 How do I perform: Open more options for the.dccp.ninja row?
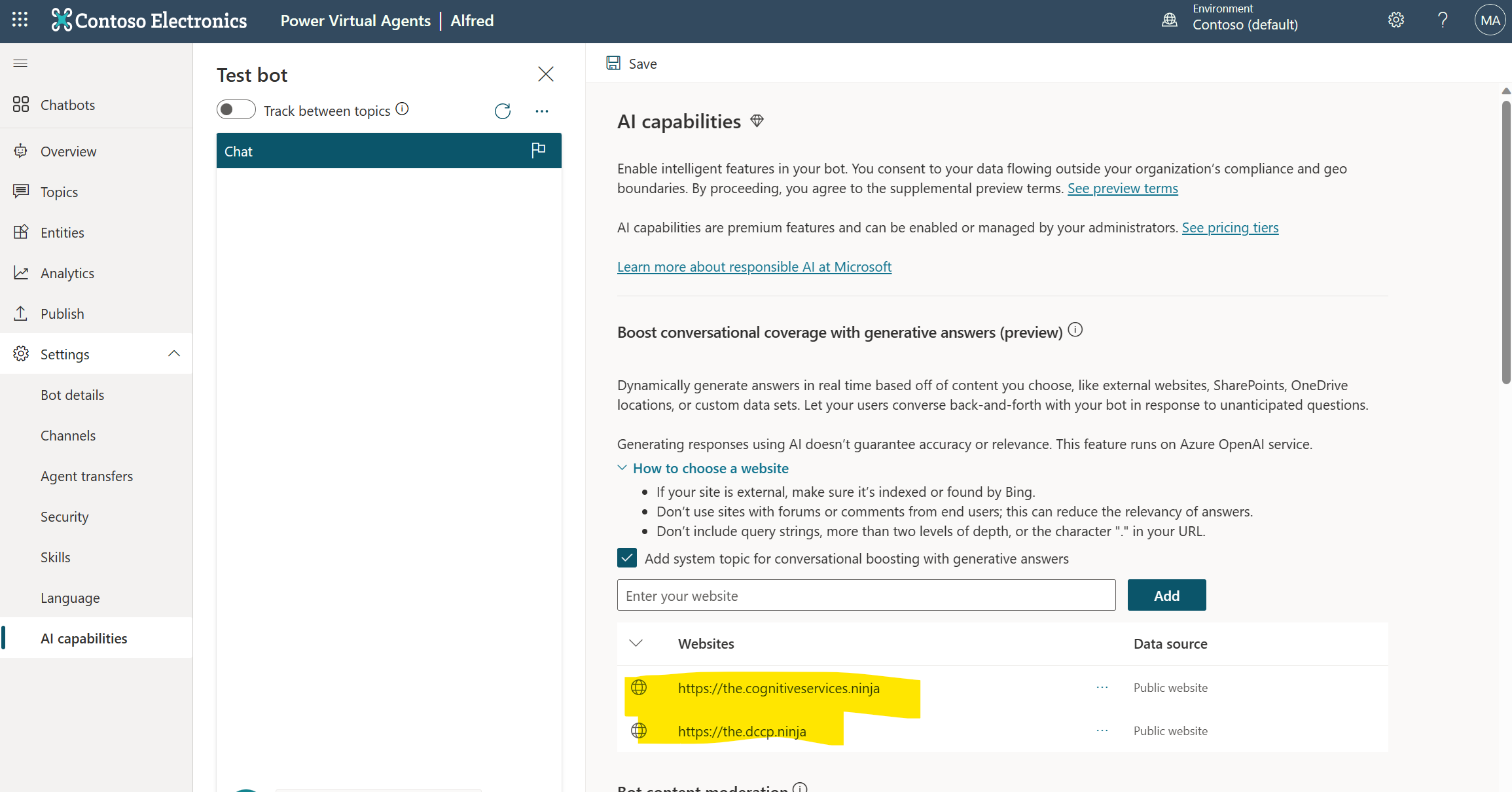click(1102, 730)
